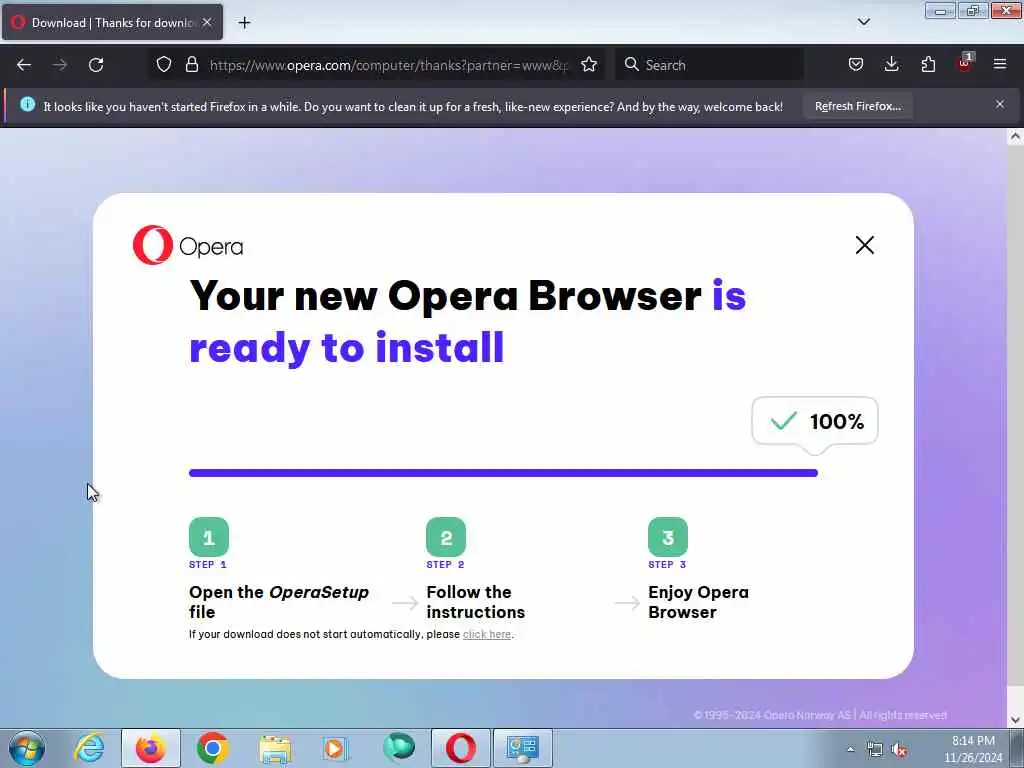Click the 100% completion badge
Viewport: 1024px width, 768px height.
pyautogui.click(x=815, y=421)
